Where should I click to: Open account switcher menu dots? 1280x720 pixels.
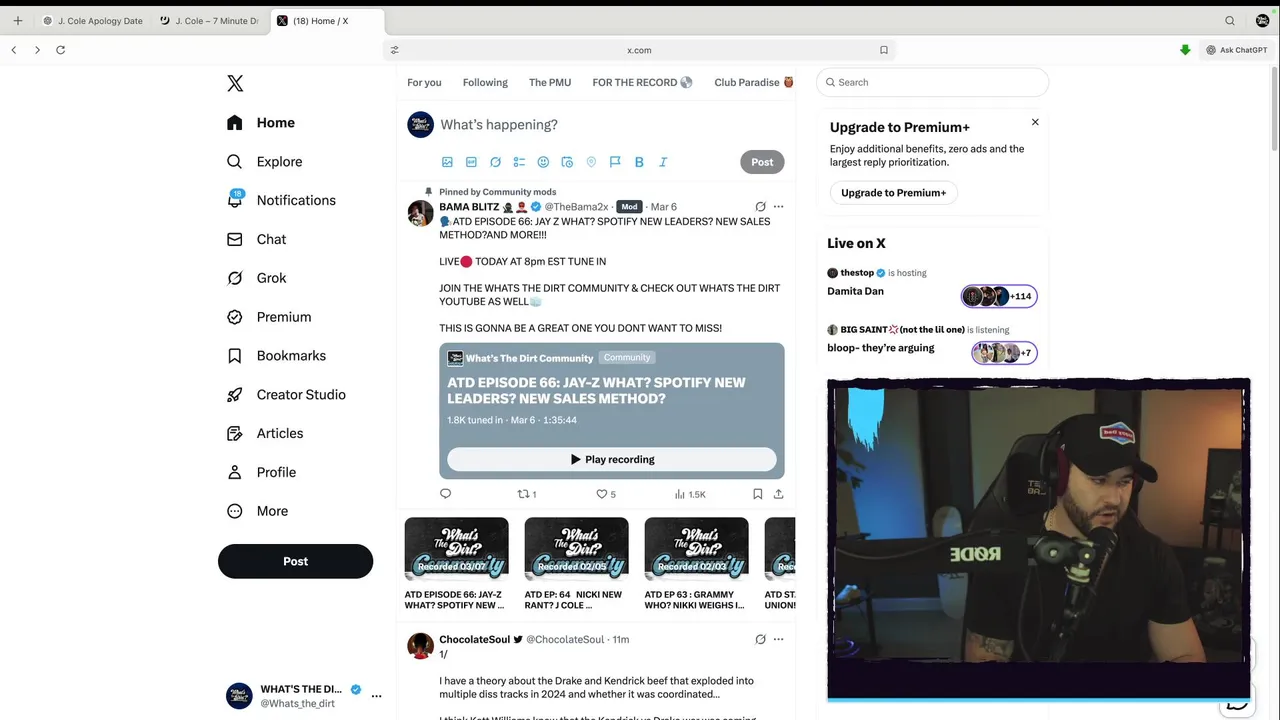click(376, 696)
